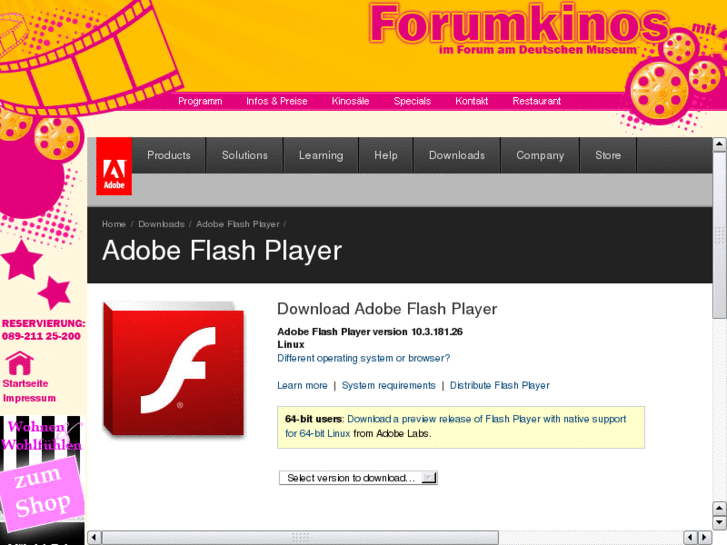Click the vertical scrollbar thumb
The height and width of the screenshot is (545, 727).
[719, 235]
